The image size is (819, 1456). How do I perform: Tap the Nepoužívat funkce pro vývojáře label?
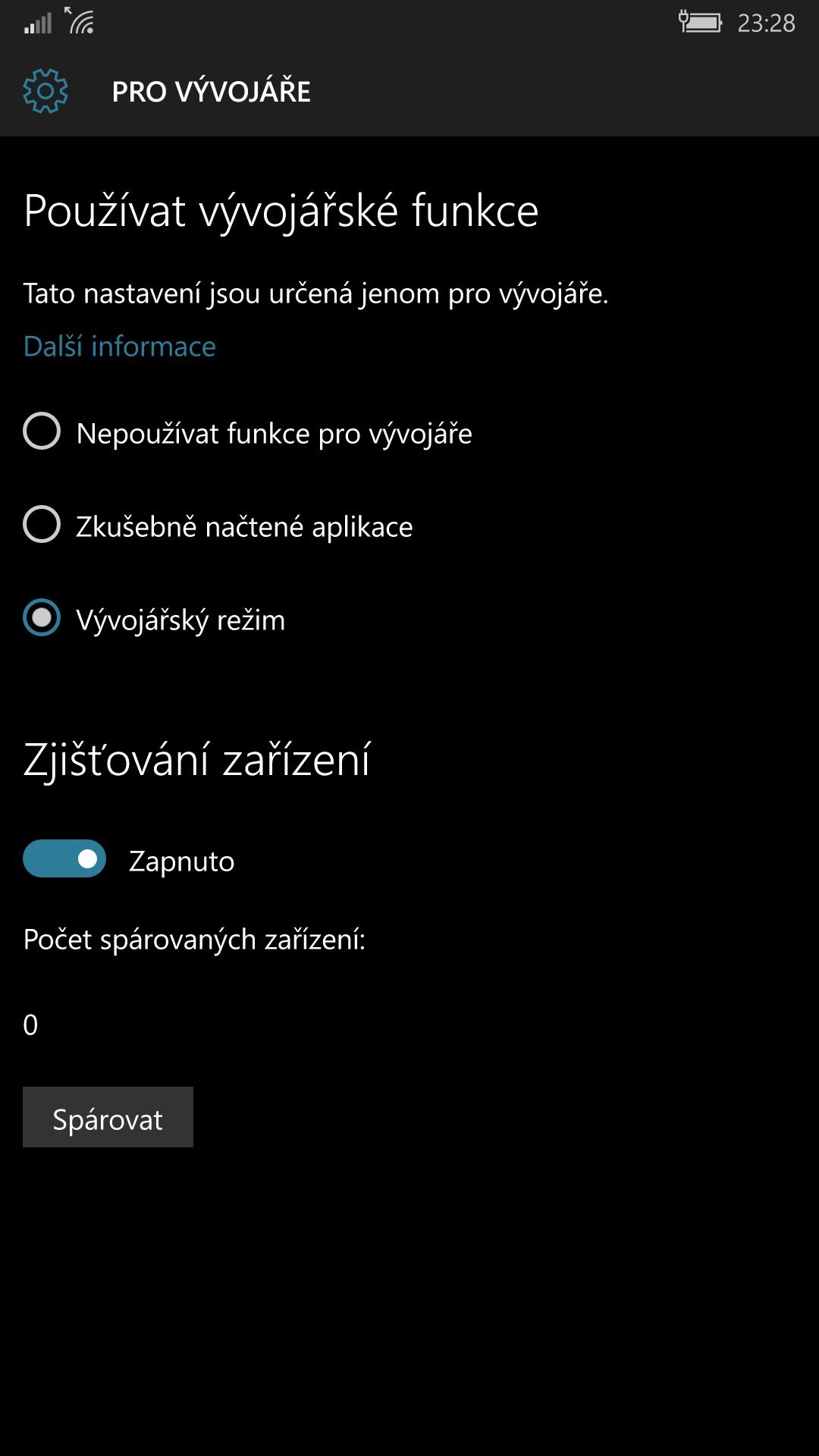point(275,434)
